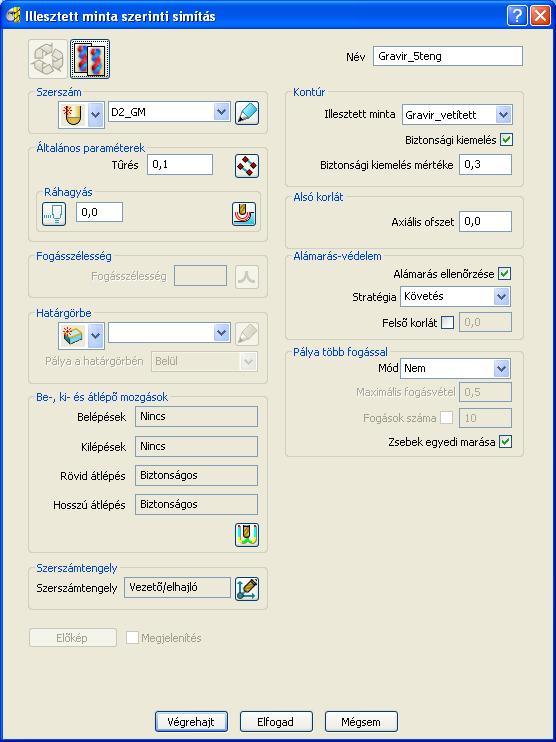Click the boundary type icon under Határgörbe
This screenshot has height=742, width=556.
click(73, 335)
